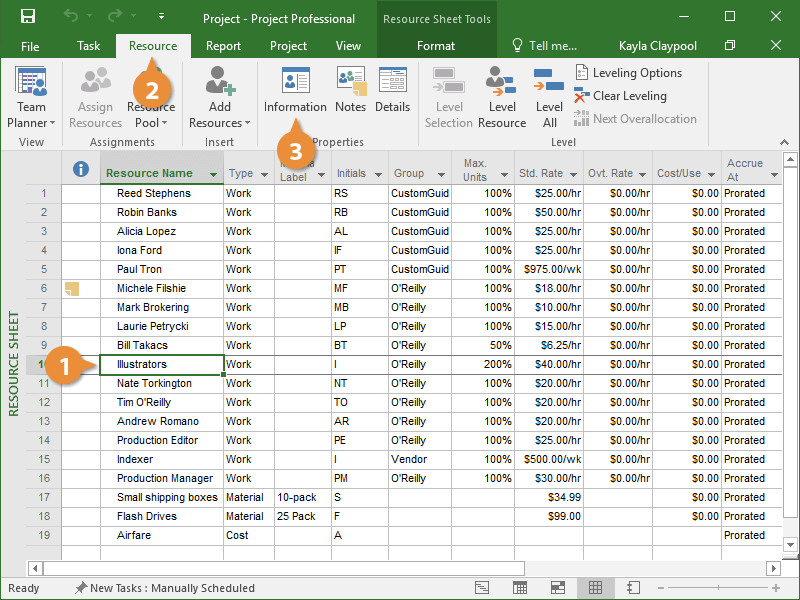Open the Type column filter dropdown
The height and width of the screenshot is (600, 800).
(x=264, y=175)
